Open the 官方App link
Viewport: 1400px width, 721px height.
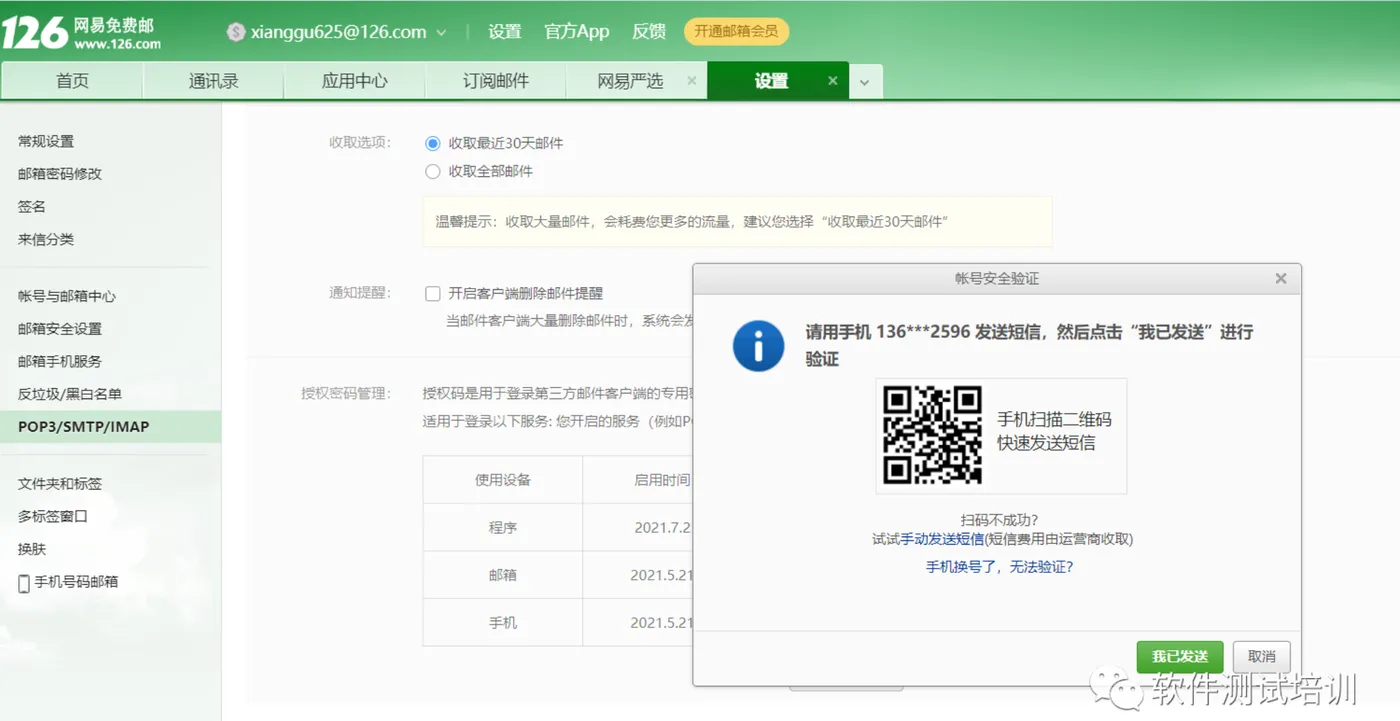click(x=577, y=32)
